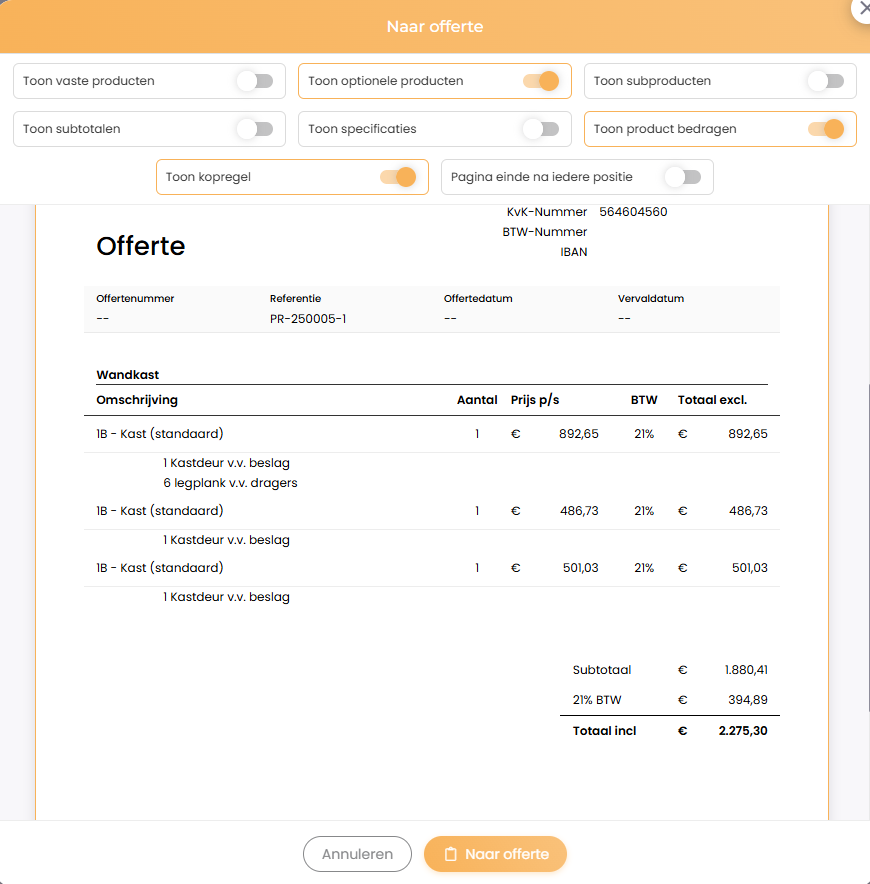Click the 'Offerte' document heading
The height and width of the screenshot is (884, 870).
pyautogui.click(x=141, y=246)
